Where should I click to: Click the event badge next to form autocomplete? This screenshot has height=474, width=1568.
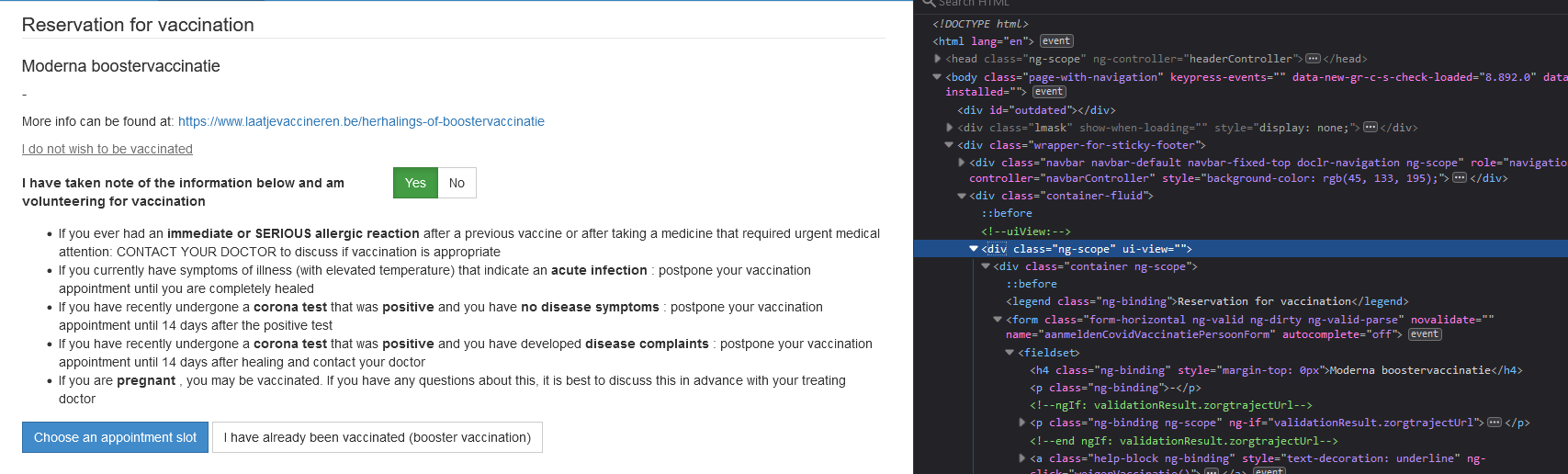click(x=1425, y=334)
